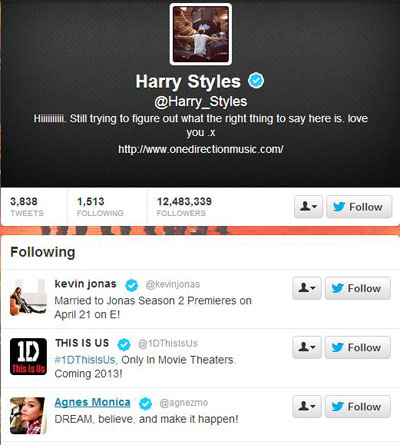Click kevin jonas's verified badge icon
The height and width of the screenshot is (445, 400).
click(131, 285)
